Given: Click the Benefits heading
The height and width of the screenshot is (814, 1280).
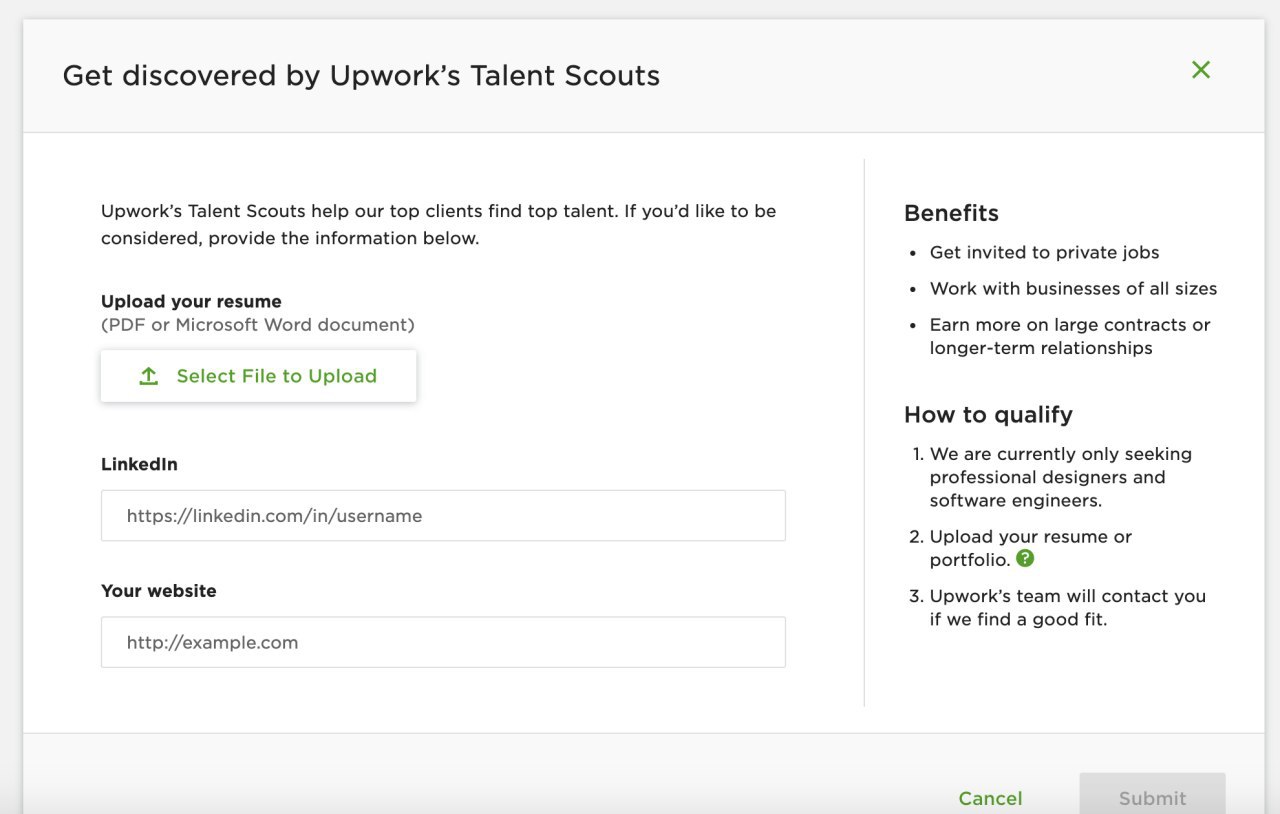Looking at the screenshot, I should tap(951, 213).
